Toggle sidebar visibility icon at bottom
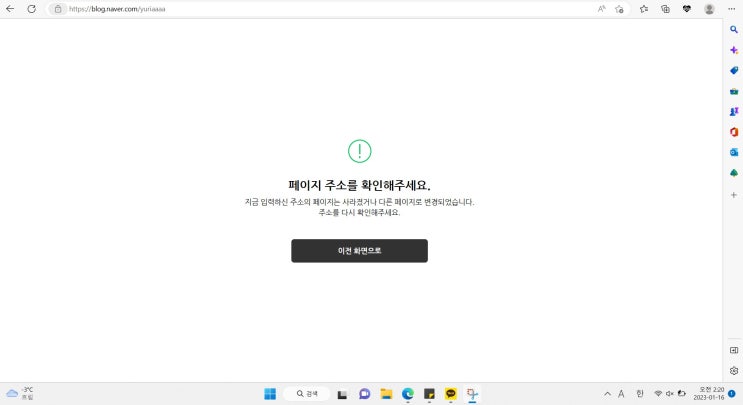 734,350
